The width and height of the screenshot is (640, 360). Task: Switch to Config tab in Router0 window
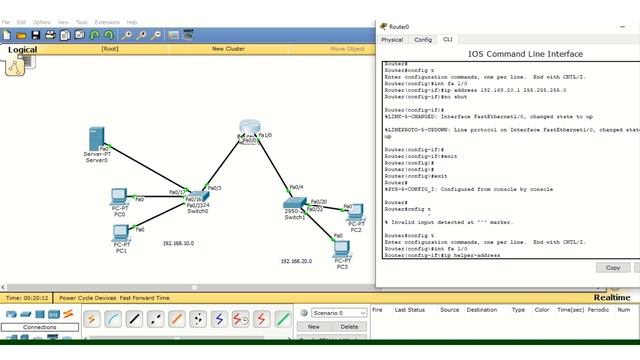click(423, 40)
